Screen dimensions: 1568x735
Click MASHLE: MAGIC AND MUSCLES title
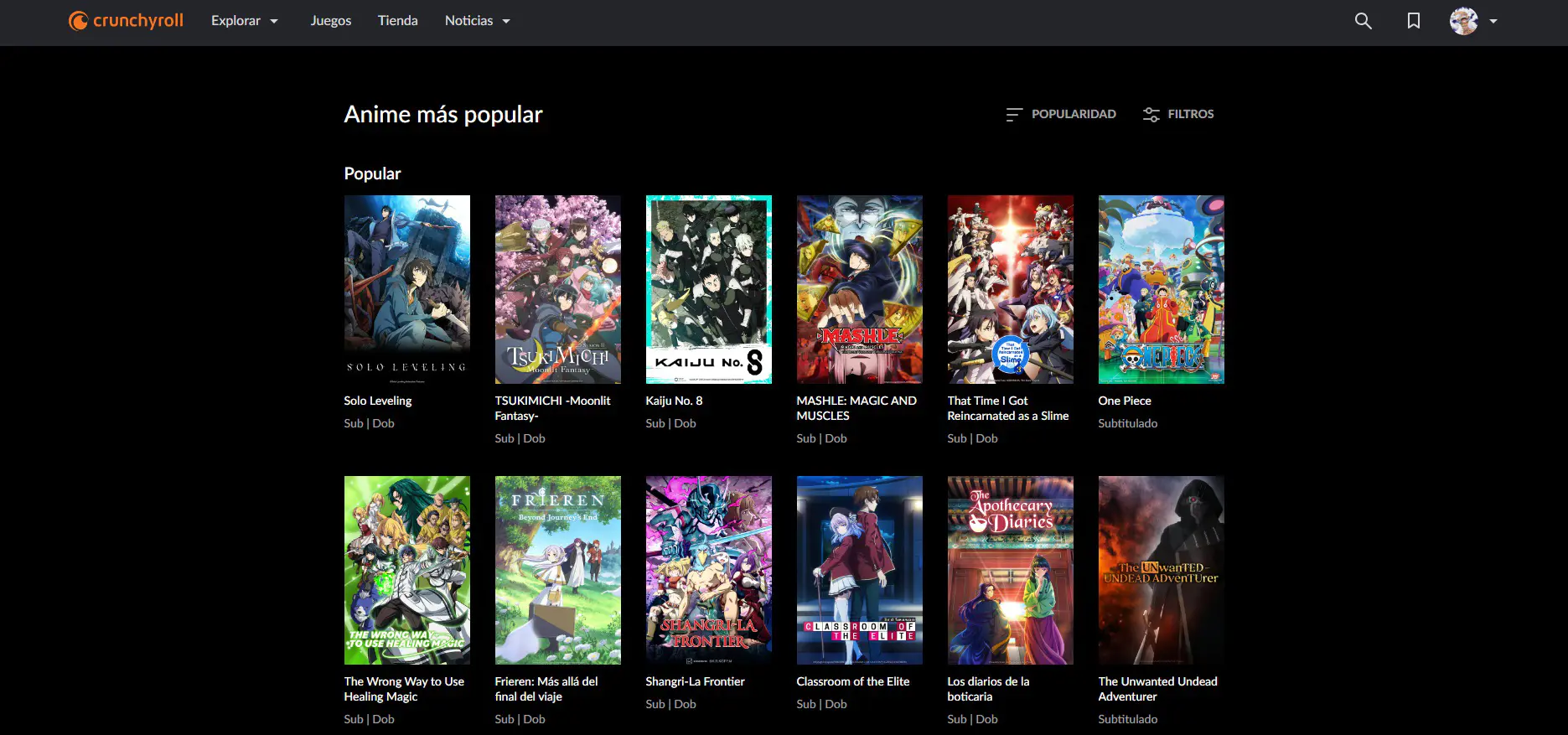click(x=856, y=408)
